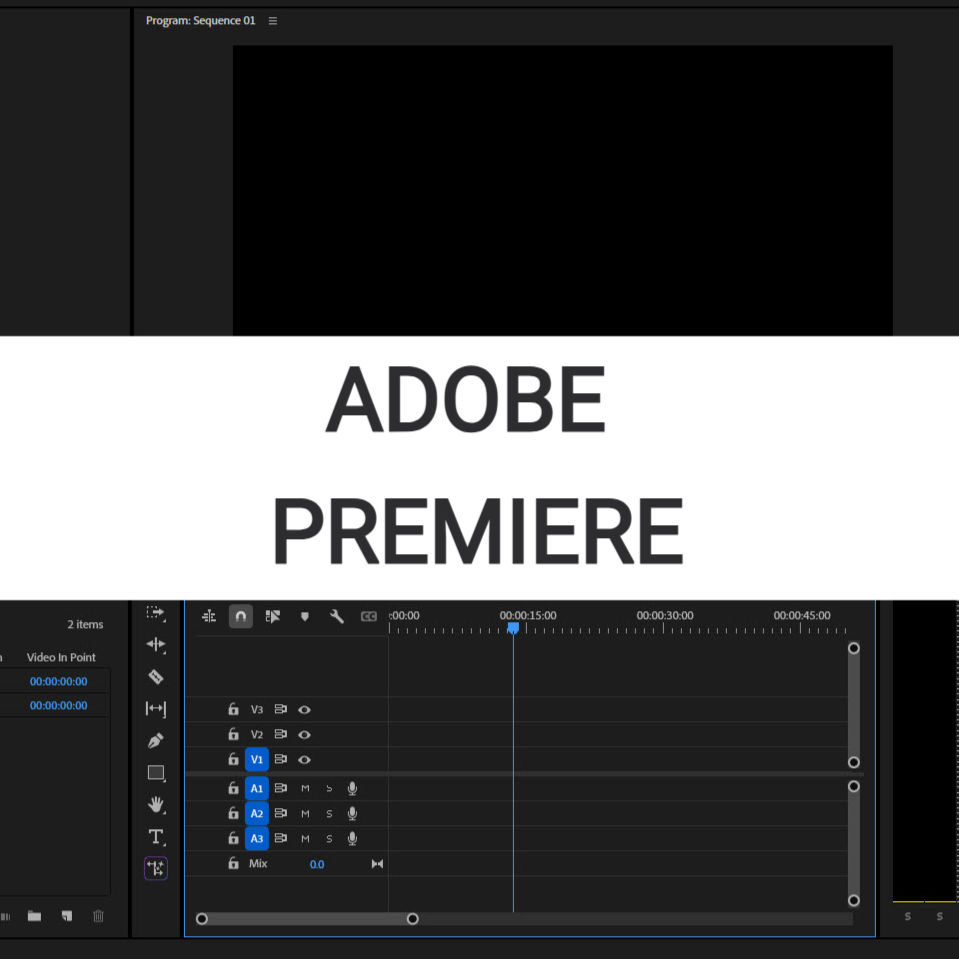This screenshot has width=959, height=959.
Task: Click the New Item icon
Action: coord(67,916)
